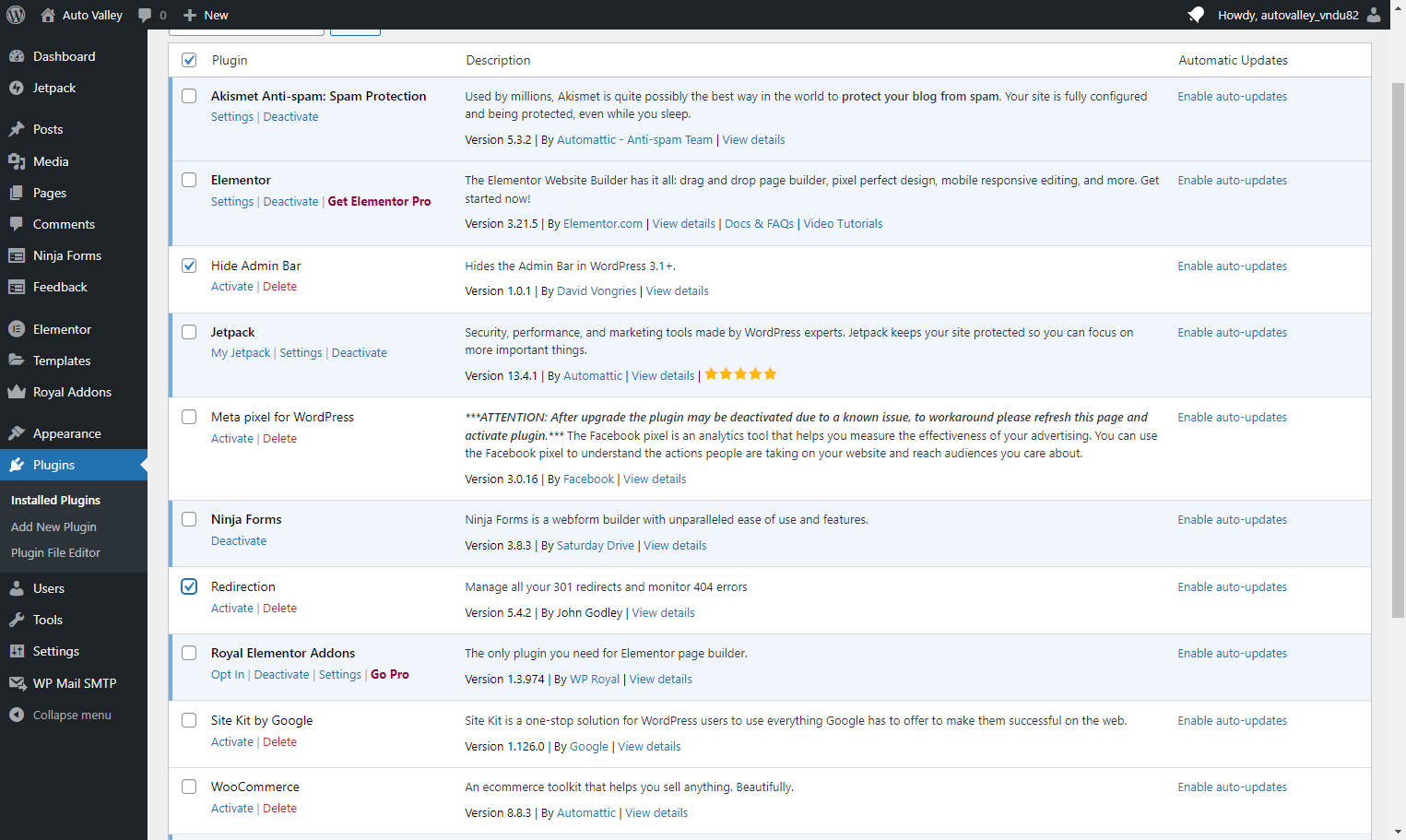The width and height of the screenshot is (1406, 840).
Task: Open the Jetpack sidebar icon
Action: 17,88
